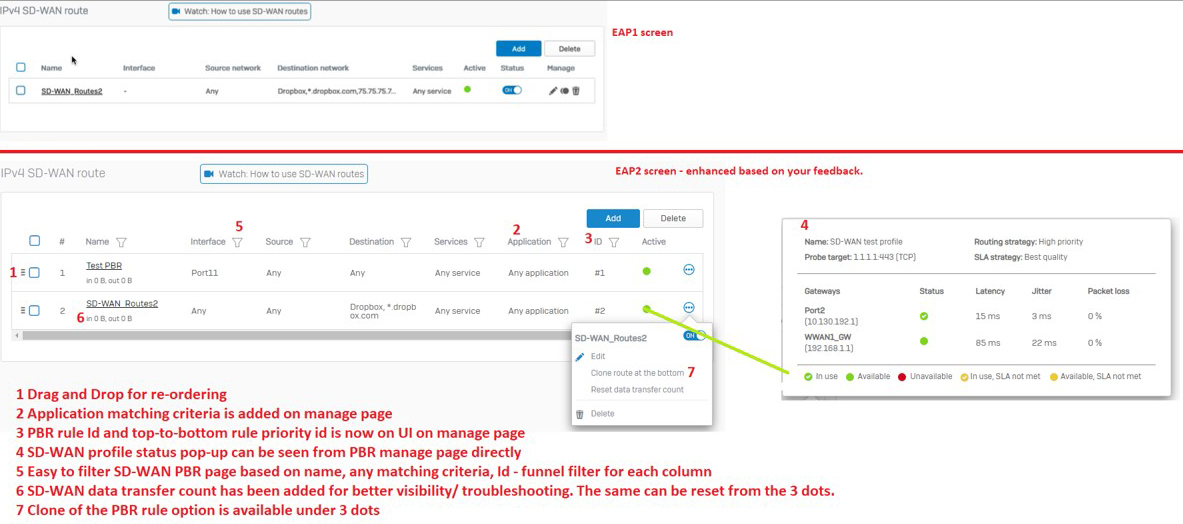1183x524 pixels.
Task: Click the Interface column funnel filter icon
Action: point(237,242)
